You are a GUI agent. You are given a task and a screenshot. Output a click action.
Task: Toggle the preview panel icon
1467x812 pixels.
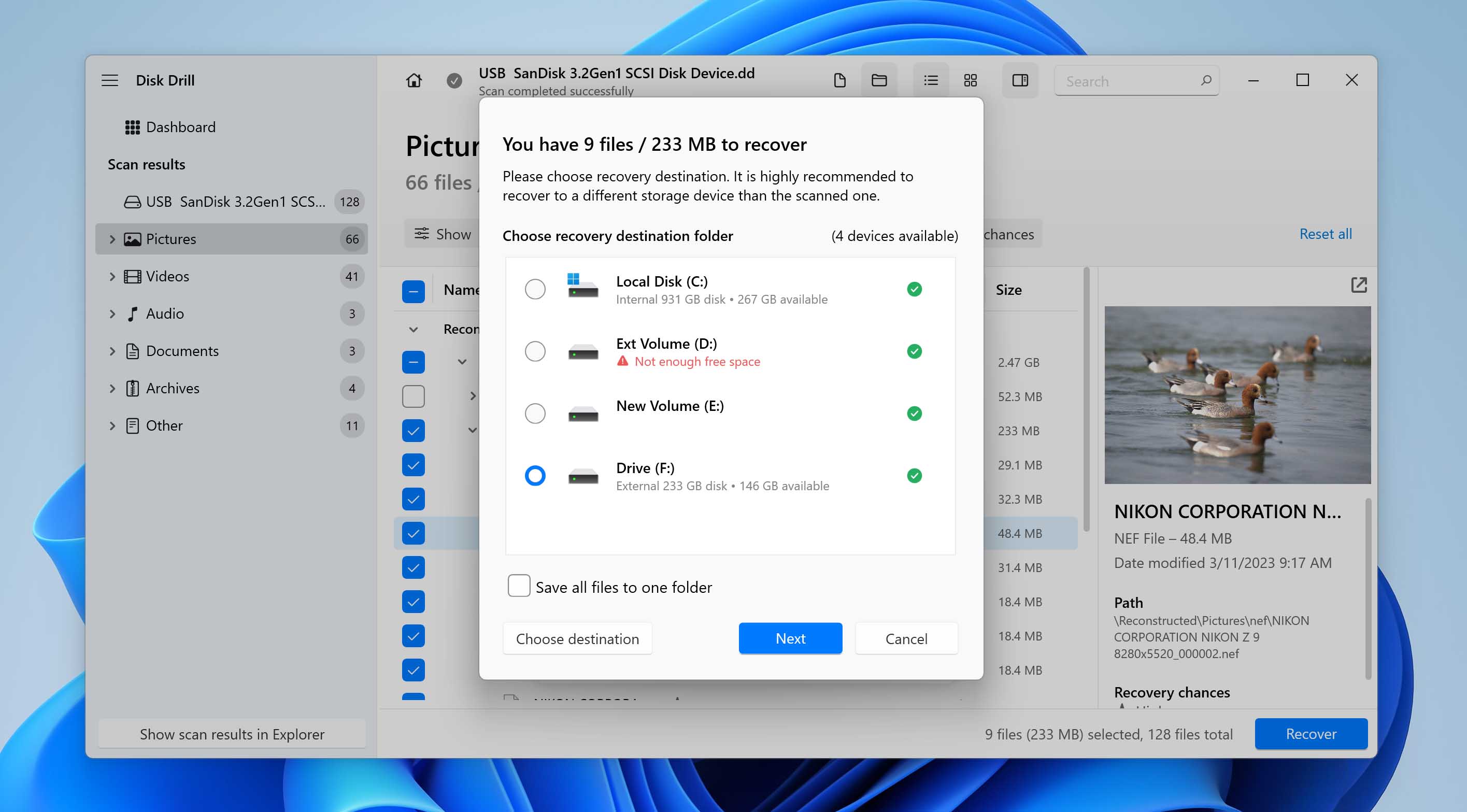point(1020,80)
